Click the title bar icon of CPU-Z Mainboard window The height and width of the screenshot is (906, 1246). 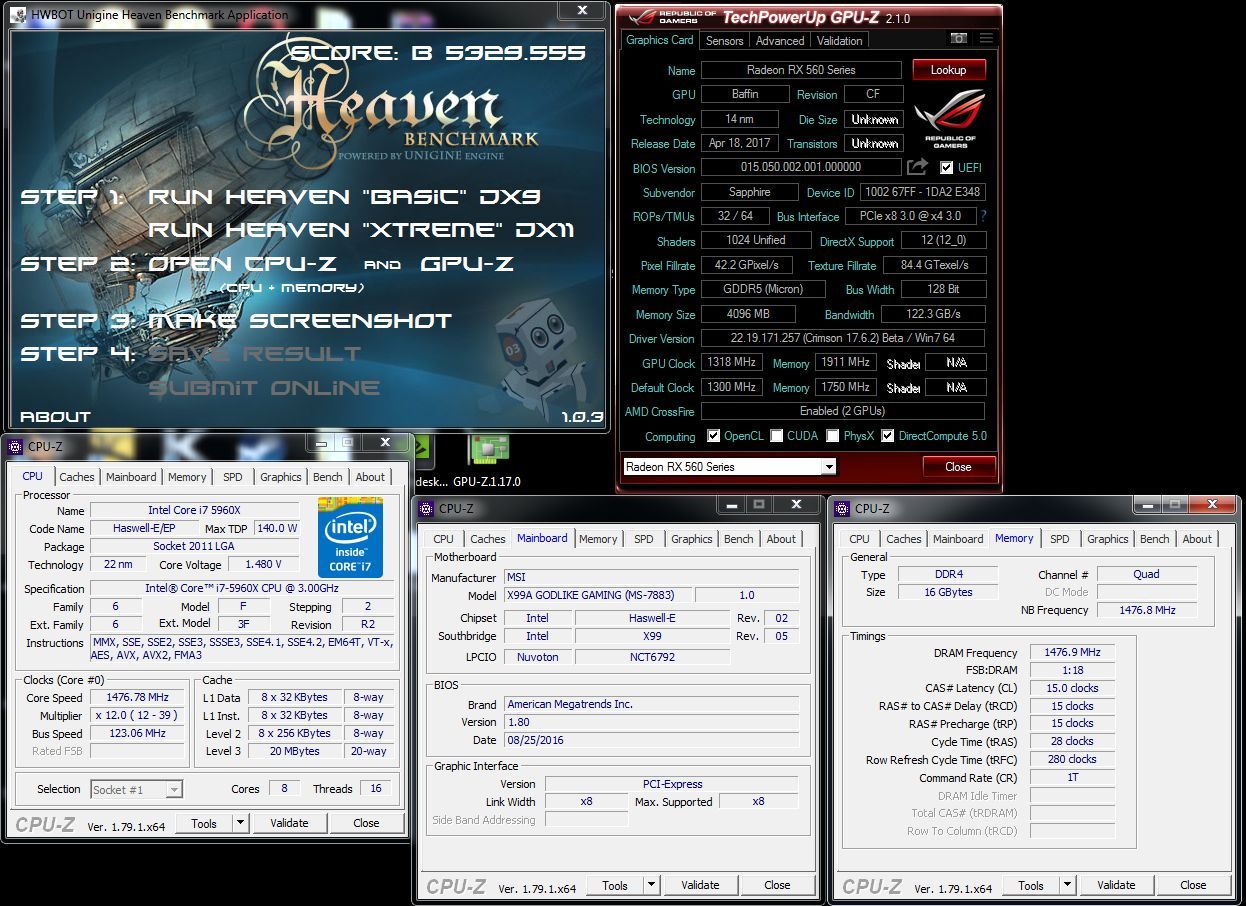pos(427,508)
